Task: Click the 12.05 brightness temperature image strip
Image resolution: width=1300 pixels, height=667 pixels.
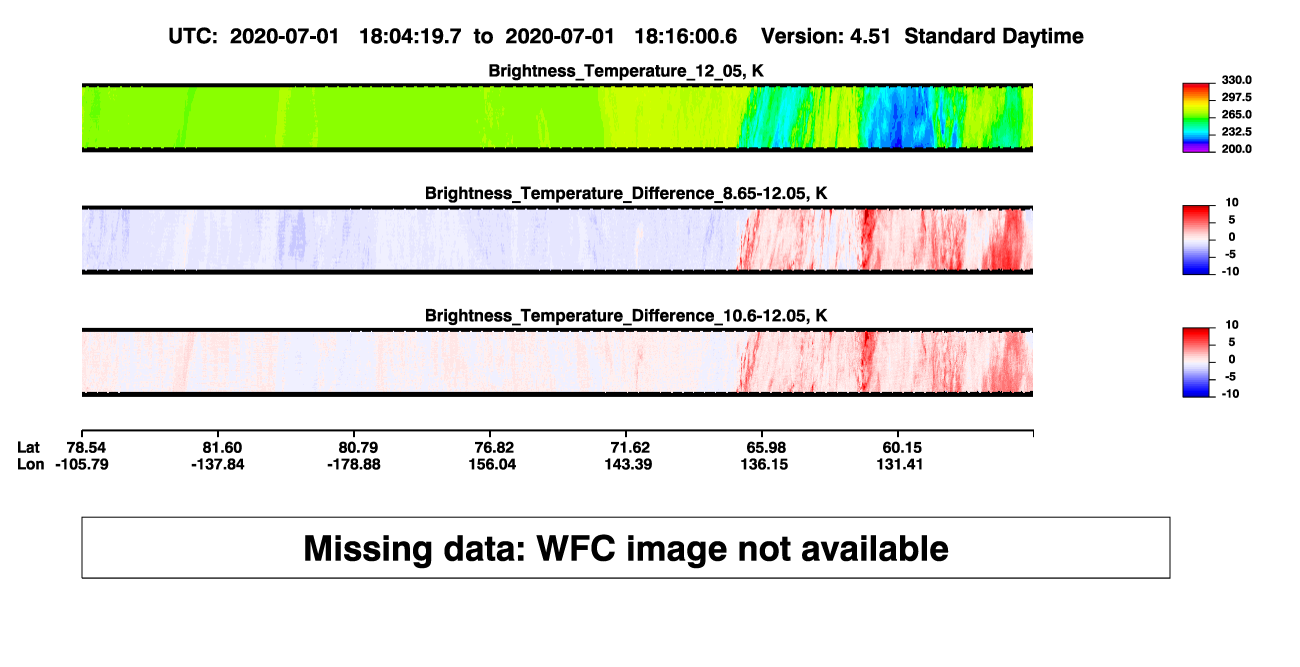Action: (x=557, y=118)
